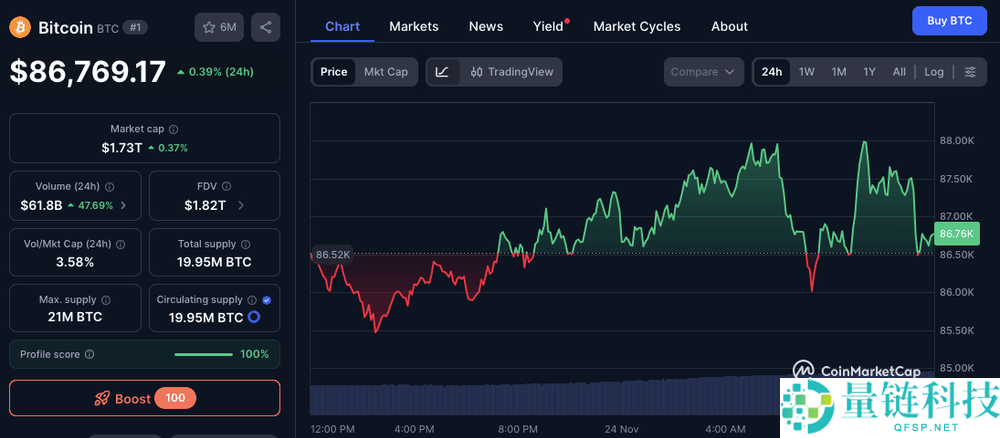Click the Market cap info icon

[x=174, y=129]
